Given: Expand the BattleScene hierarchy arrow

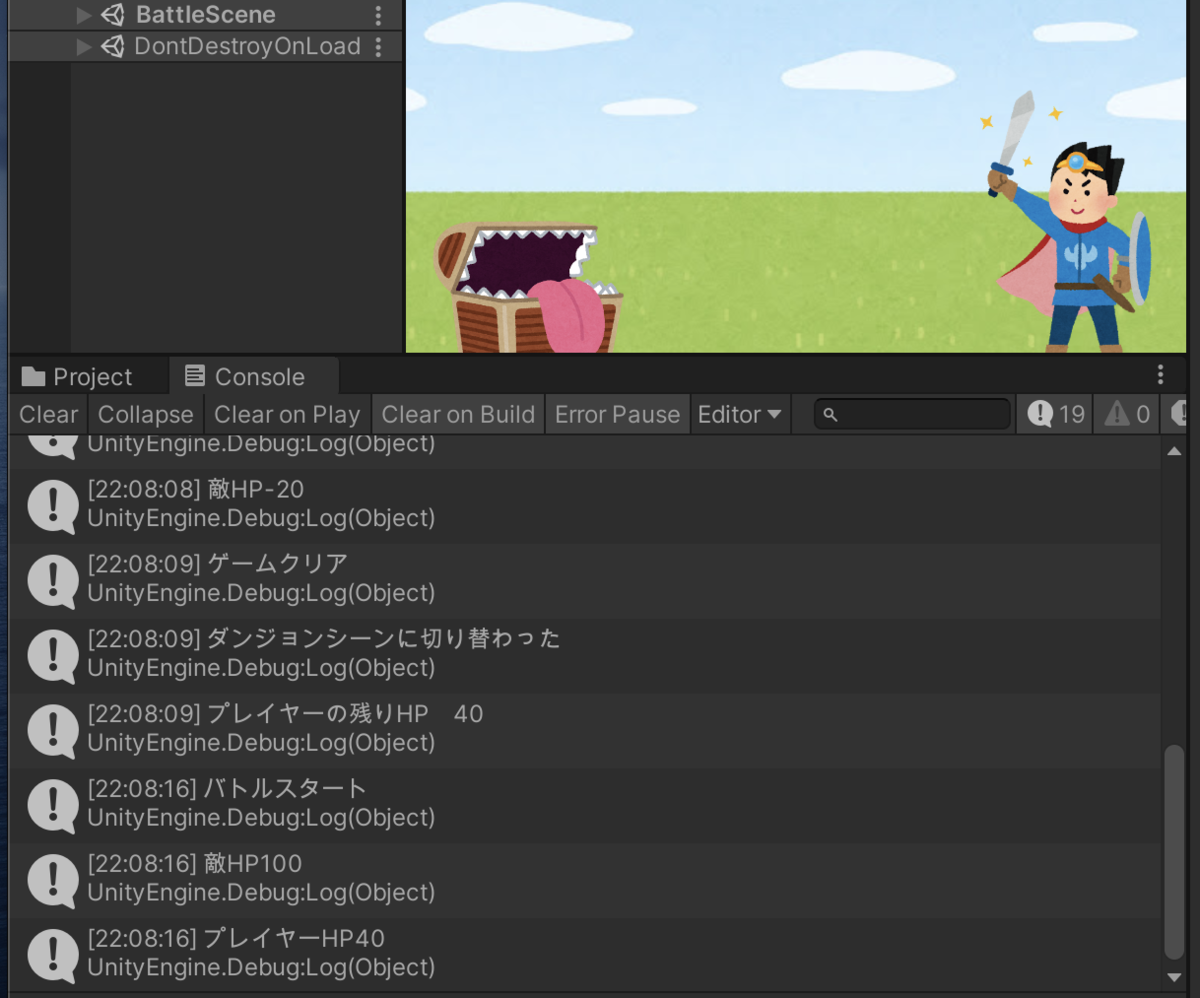Looking at the screenshot, I should (x=84, y=16).
